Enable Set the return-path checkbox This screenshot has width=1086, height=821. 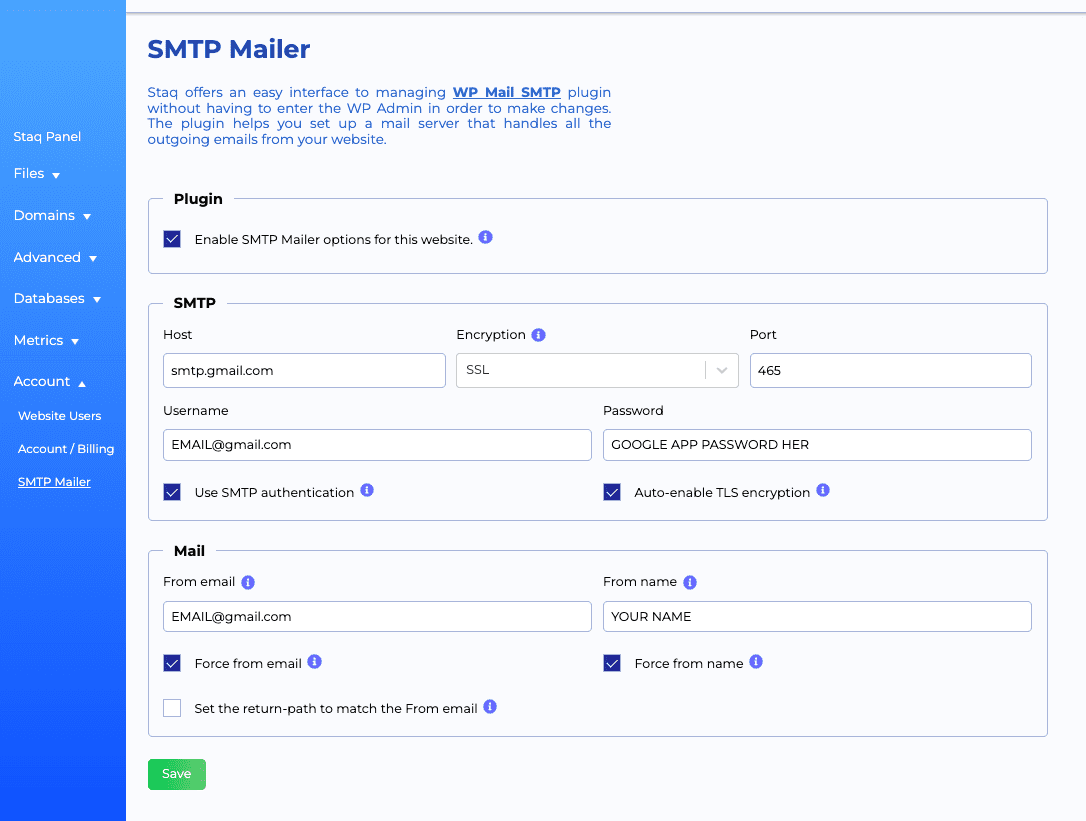click(172, 708)
